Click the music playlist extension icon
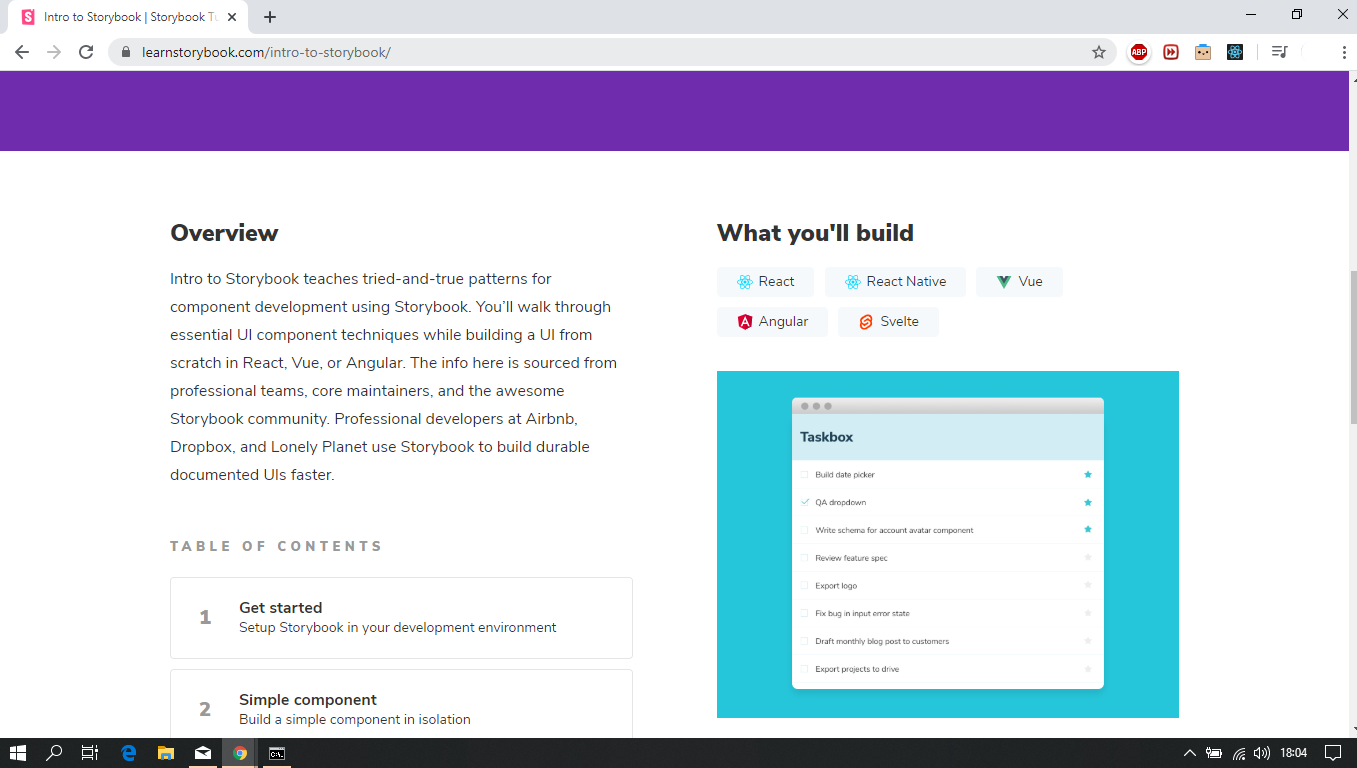This screenshot has width=1357, height=768. click(x=1278, y=51)
